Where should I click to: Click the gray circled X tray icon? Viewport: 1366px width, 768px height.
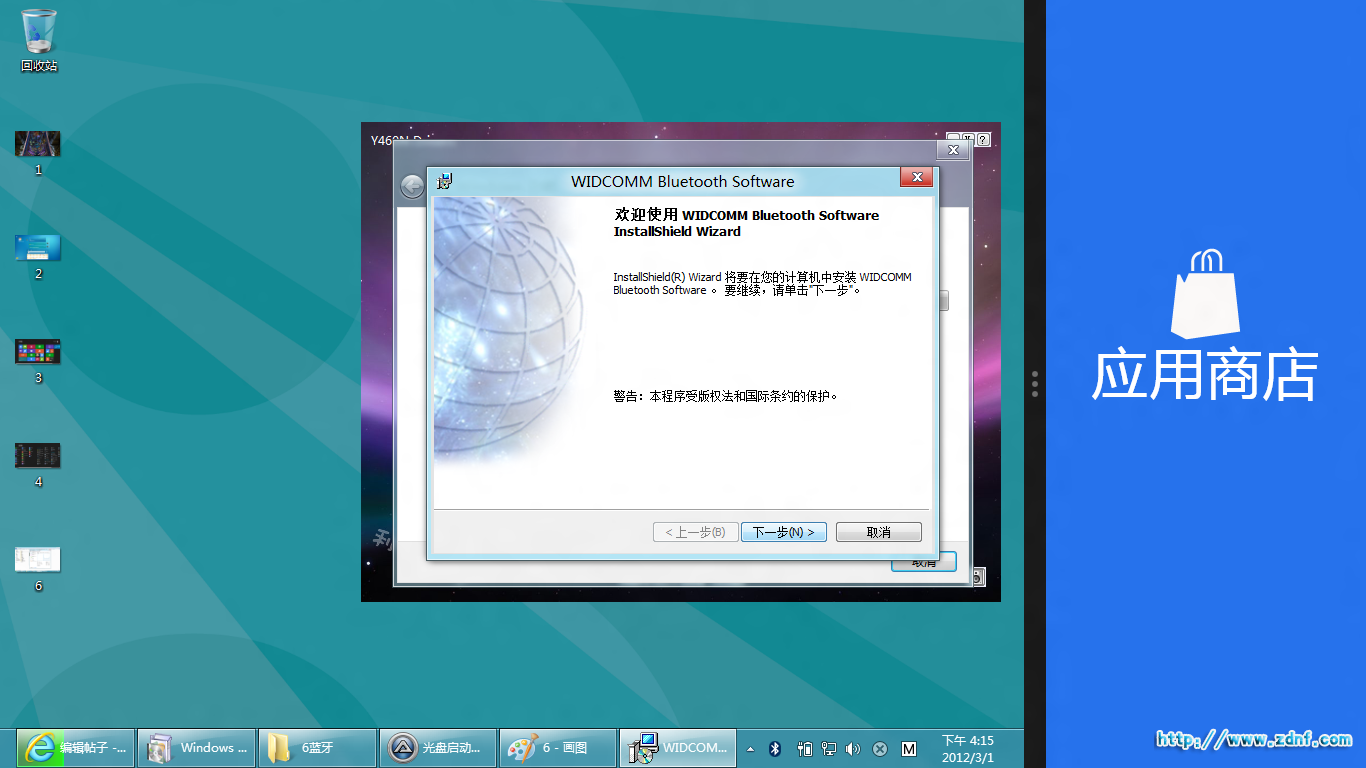(880, 748)
